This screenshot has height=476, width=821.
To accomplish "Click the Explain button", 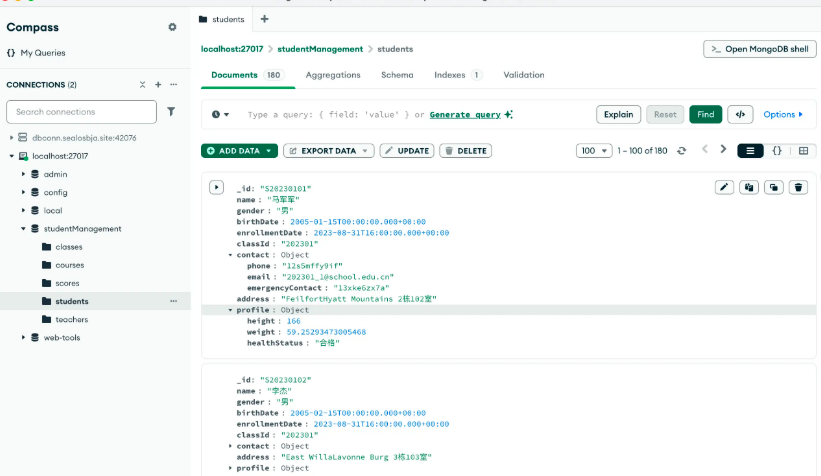I will coord(618,115).
